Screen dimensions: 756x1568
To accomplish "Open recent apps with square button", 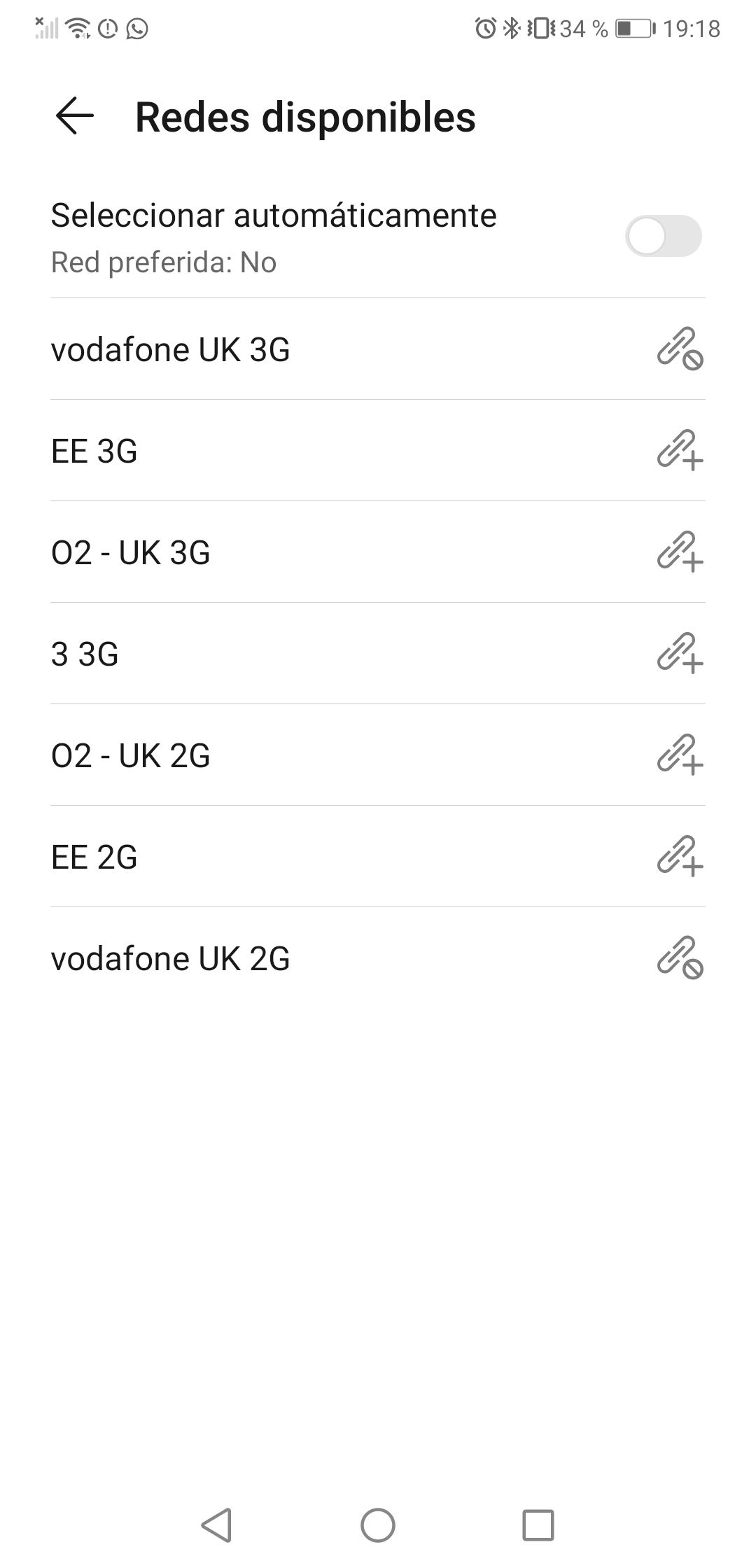I will tap(538, 1525).
